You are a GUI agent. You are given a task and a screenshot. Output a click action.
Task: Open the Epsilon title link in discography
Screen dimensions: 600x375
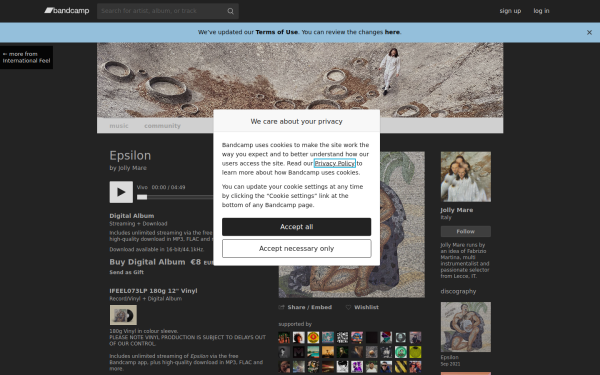tap(449, 357)
